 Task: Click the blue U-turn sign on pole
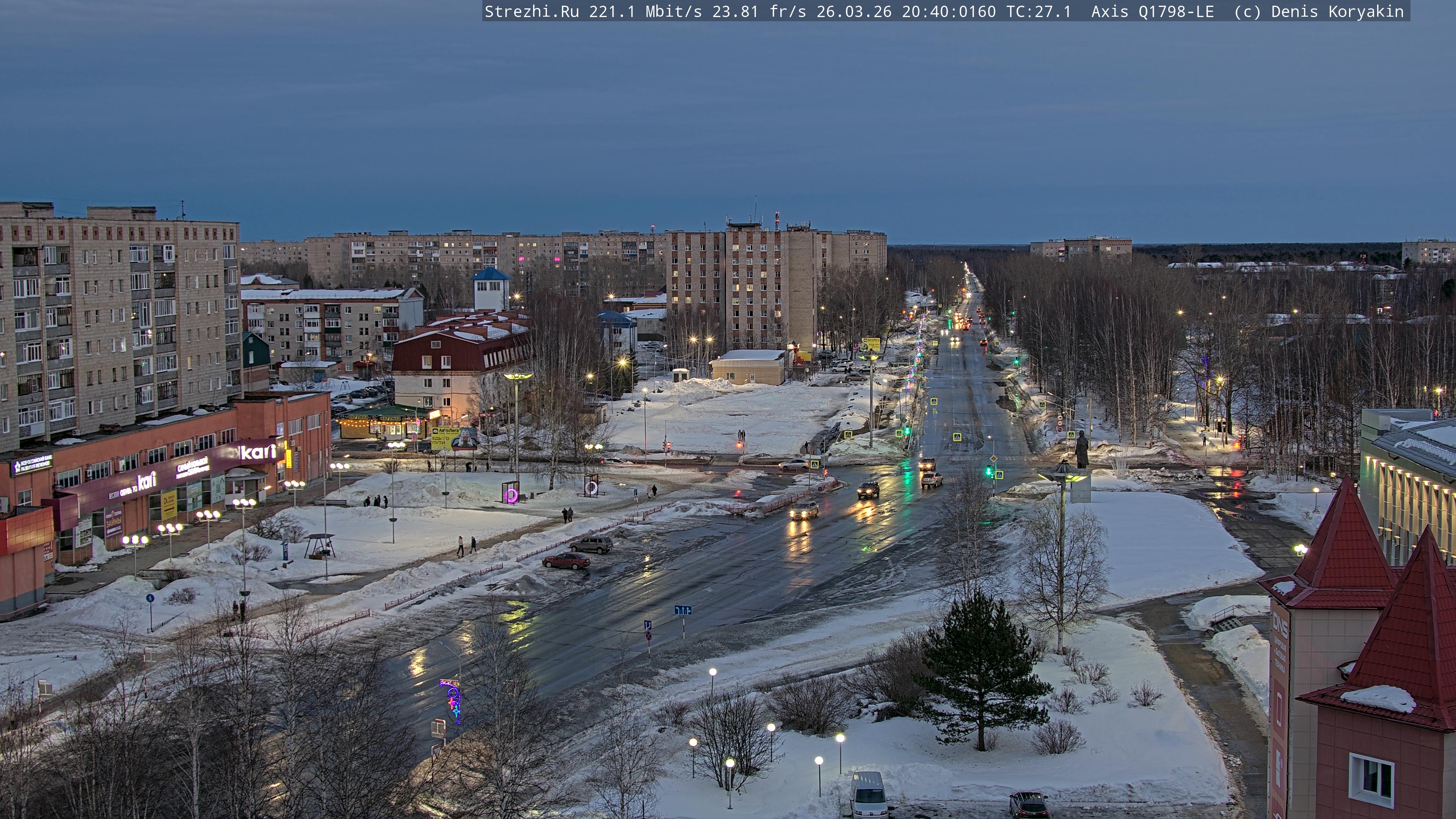point(647,625)
